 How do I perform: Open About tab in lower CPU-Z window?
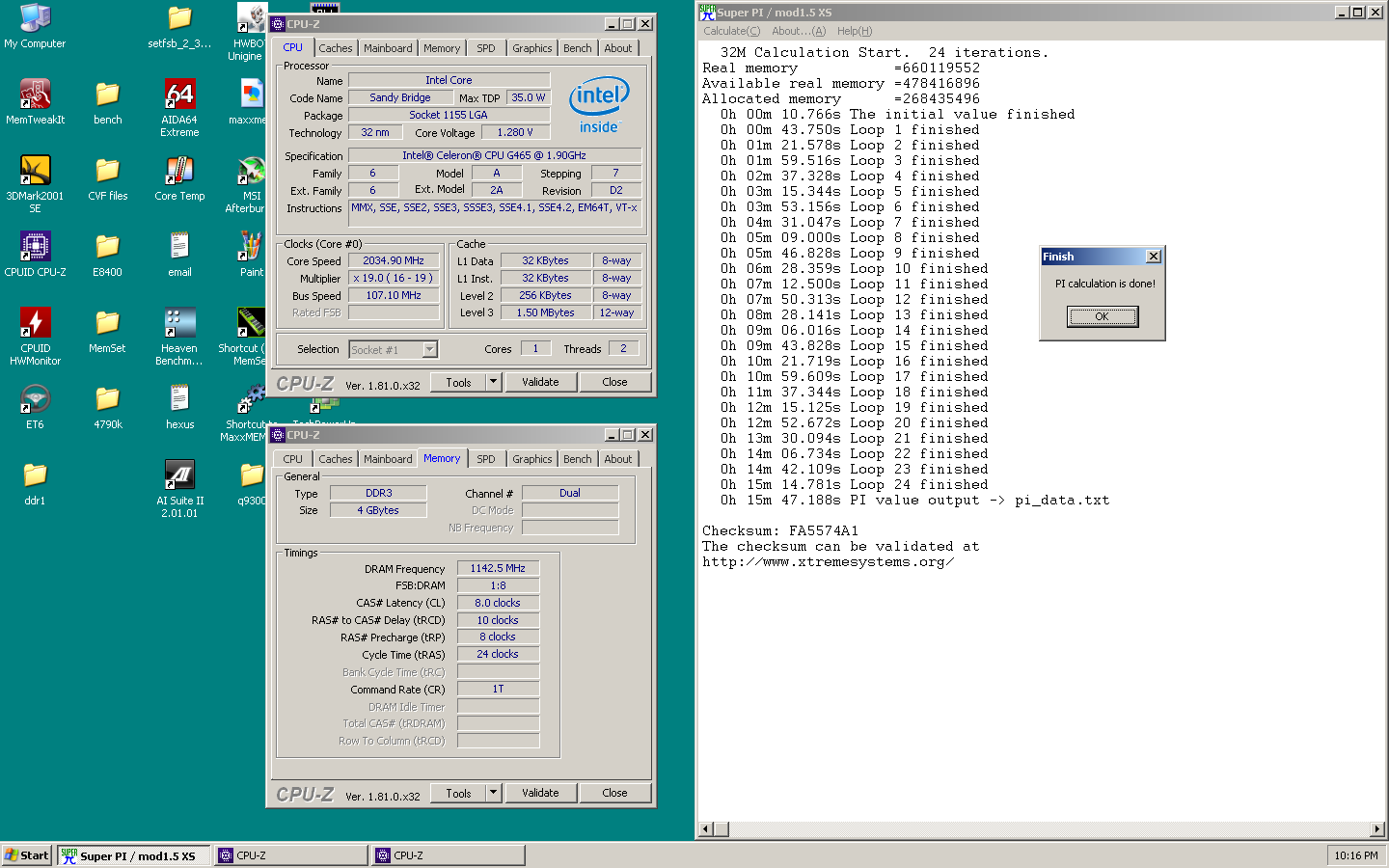coord(618,459)
